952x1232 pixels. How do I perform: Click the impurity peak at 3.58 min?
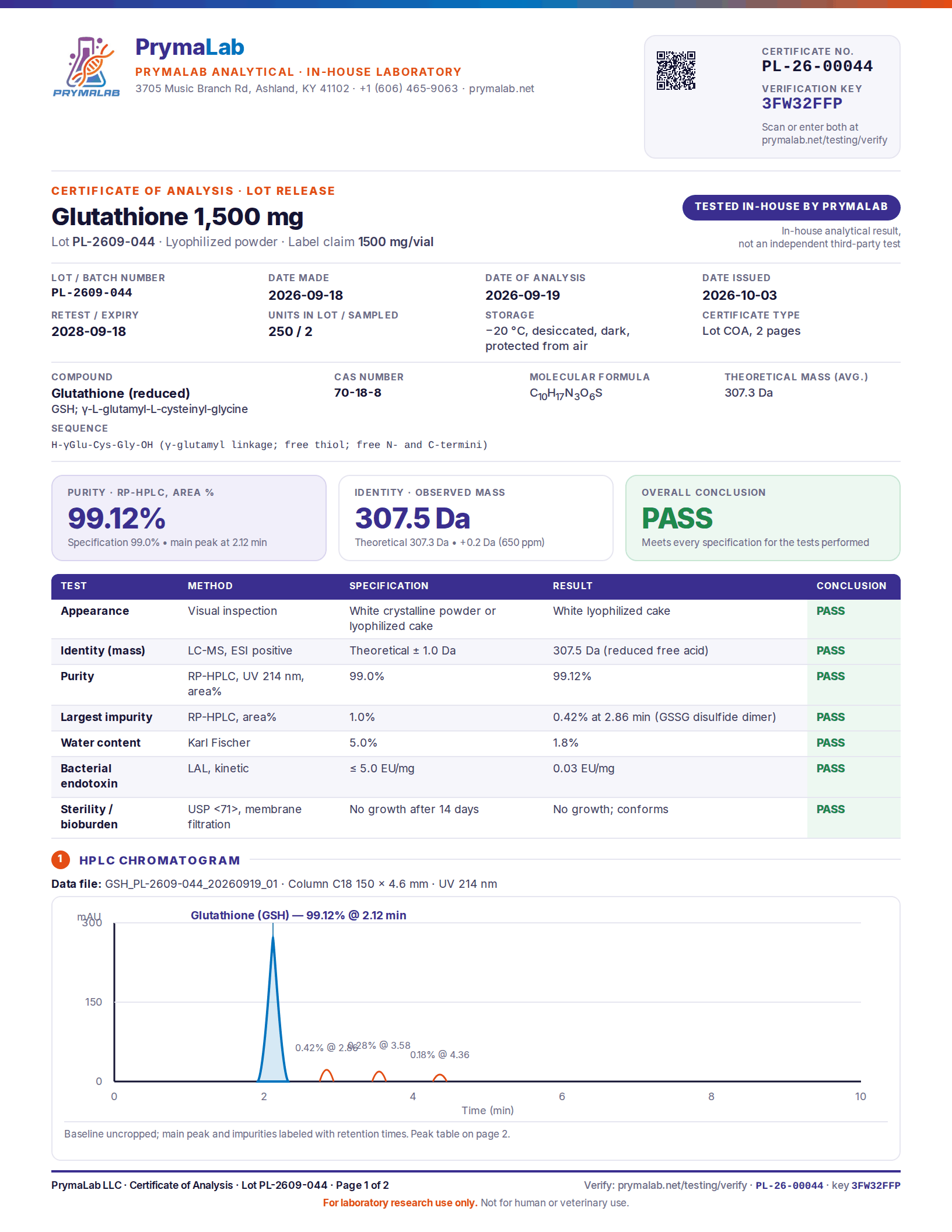[379, 1076]
